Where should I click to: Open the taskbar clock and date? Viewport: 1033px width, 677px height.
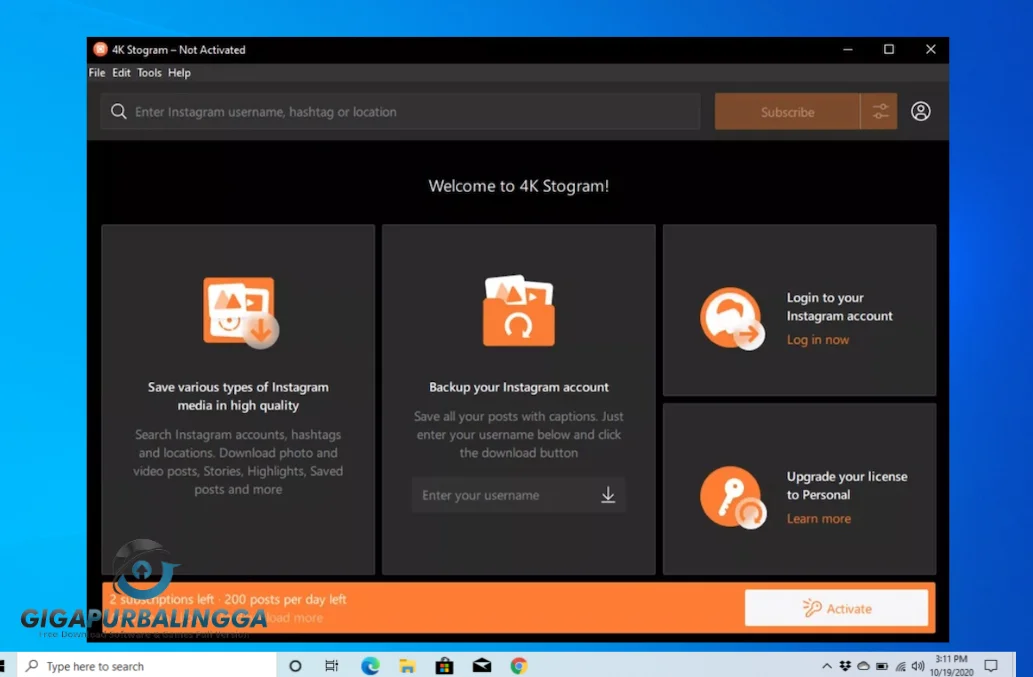951,666
